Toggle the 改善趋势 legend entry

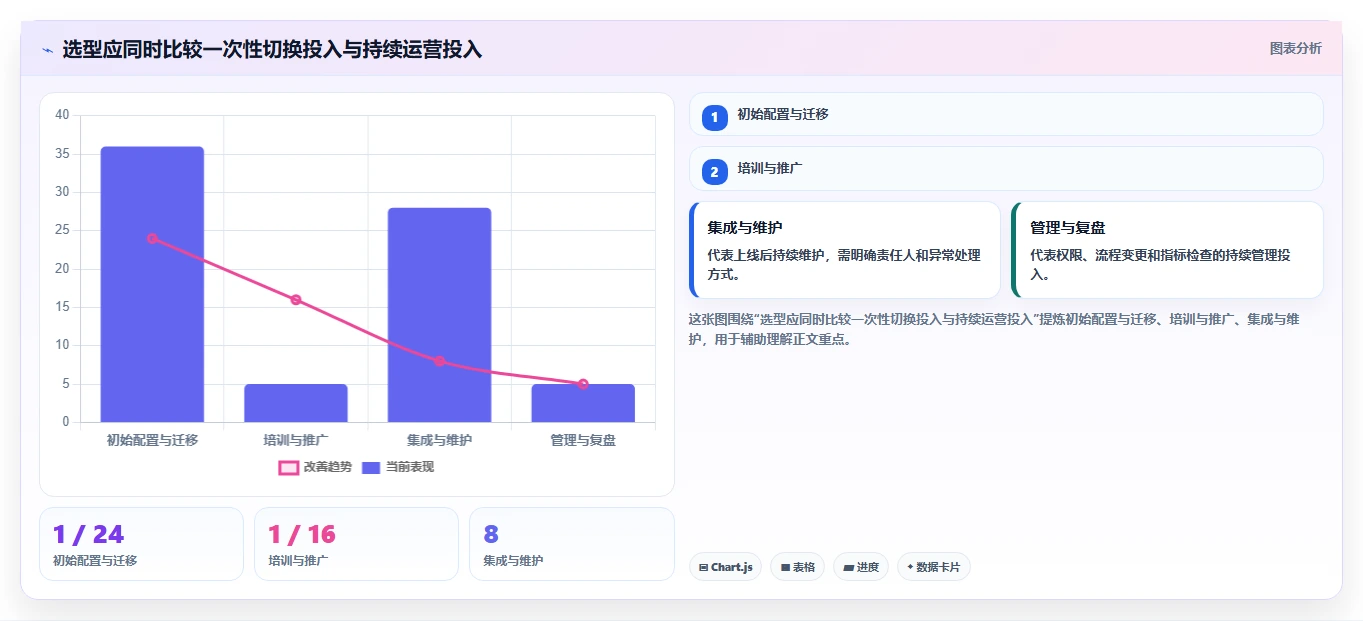[x=315, y=467]
